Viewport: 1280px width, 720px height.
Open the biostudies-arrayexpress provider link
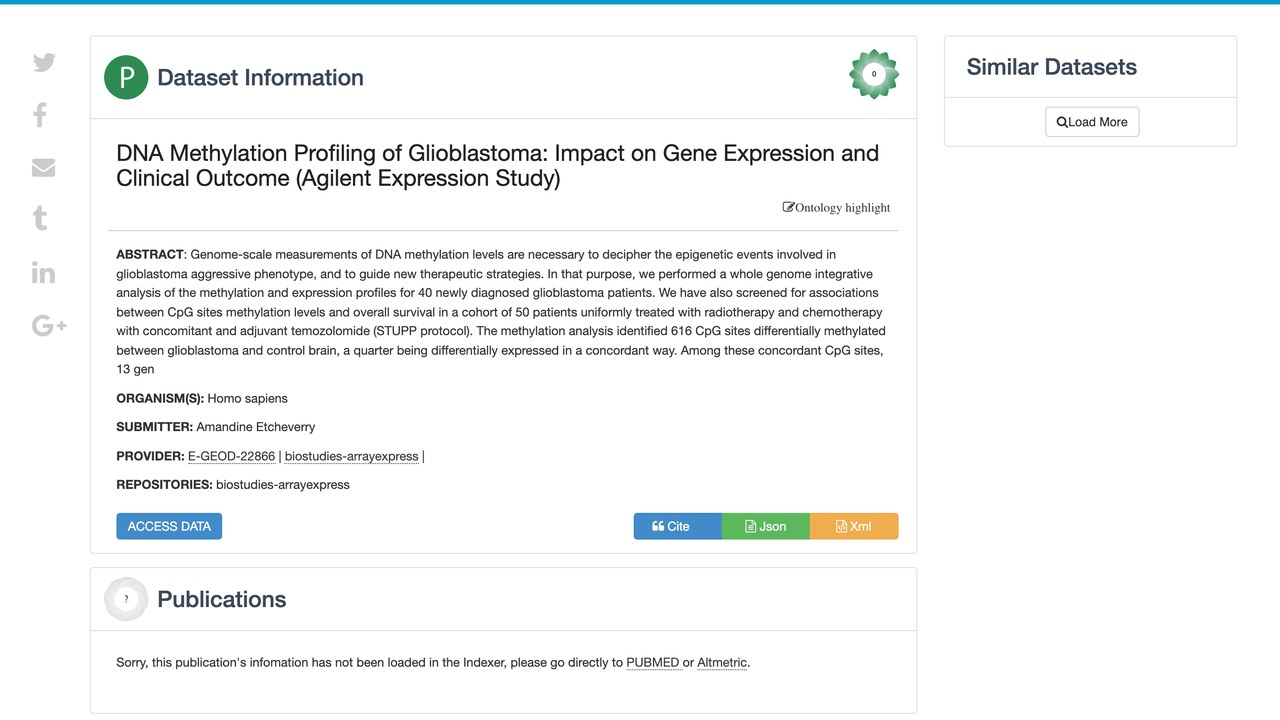click(352, 456)
